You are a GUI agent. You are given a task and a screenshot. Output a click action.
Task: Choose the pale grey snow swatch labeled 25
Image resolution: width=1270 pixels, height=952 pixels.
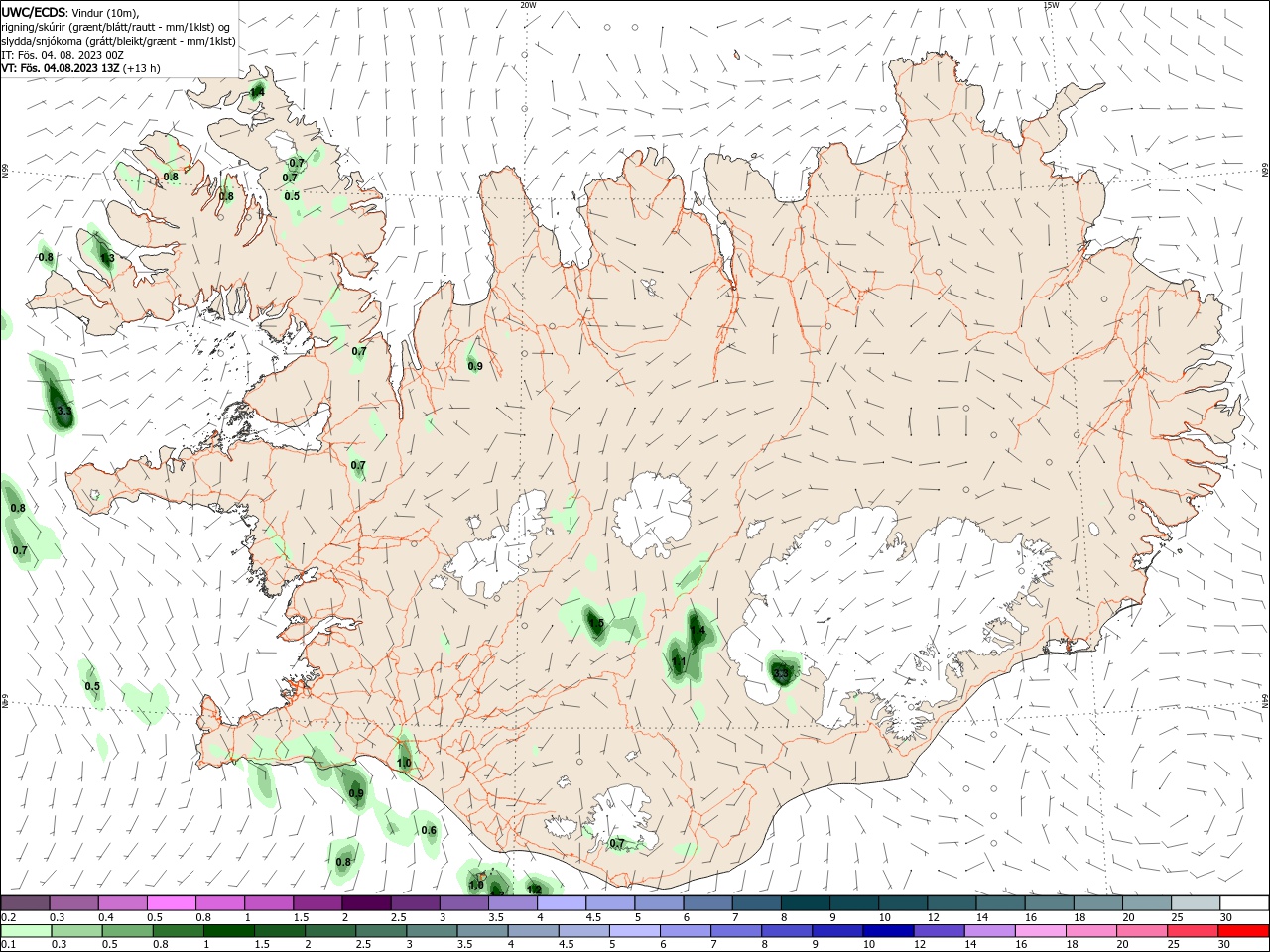click(x=1195, y=903)
